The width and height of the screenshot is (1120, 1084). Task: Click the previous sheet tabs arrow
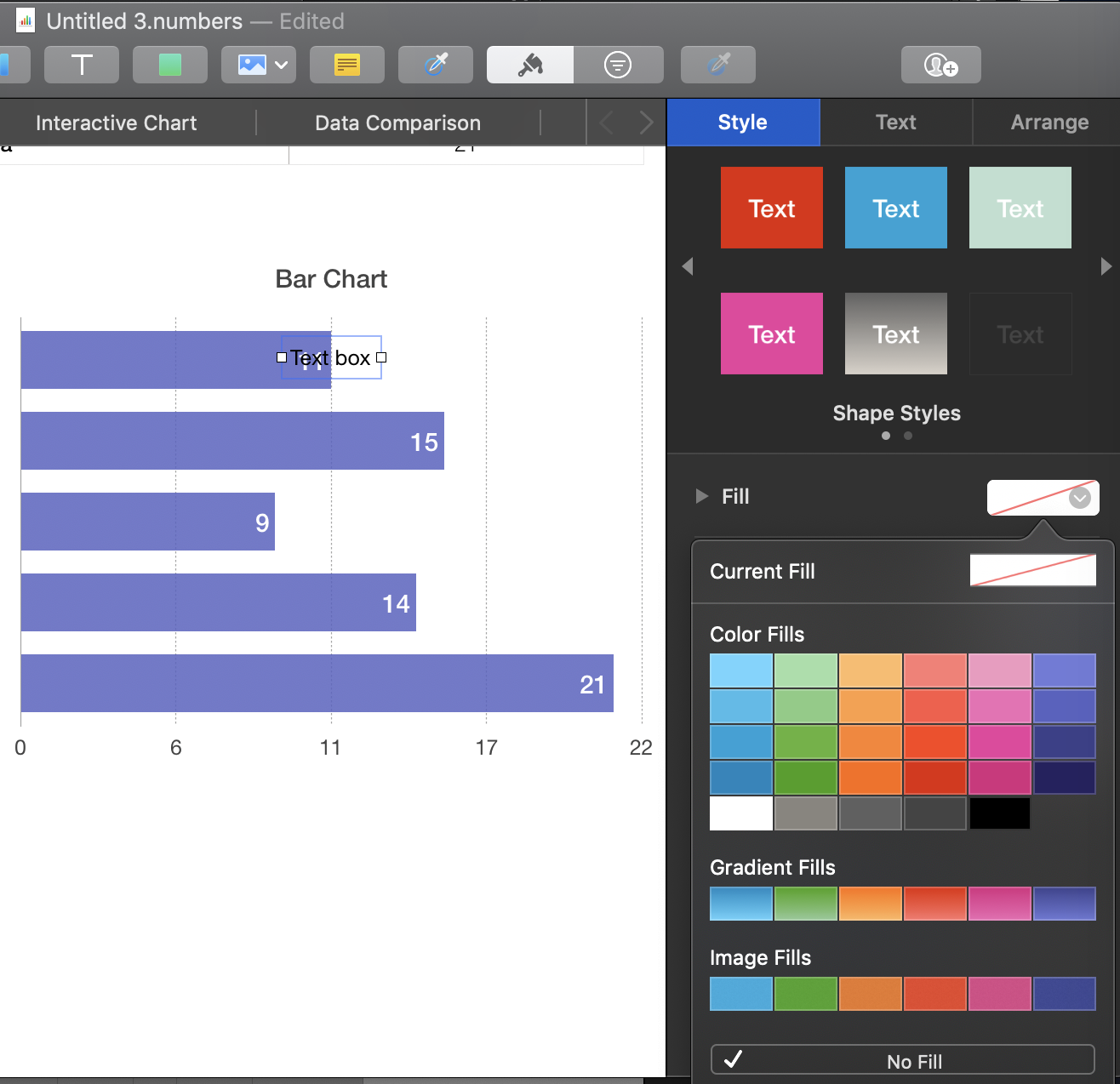606,123
